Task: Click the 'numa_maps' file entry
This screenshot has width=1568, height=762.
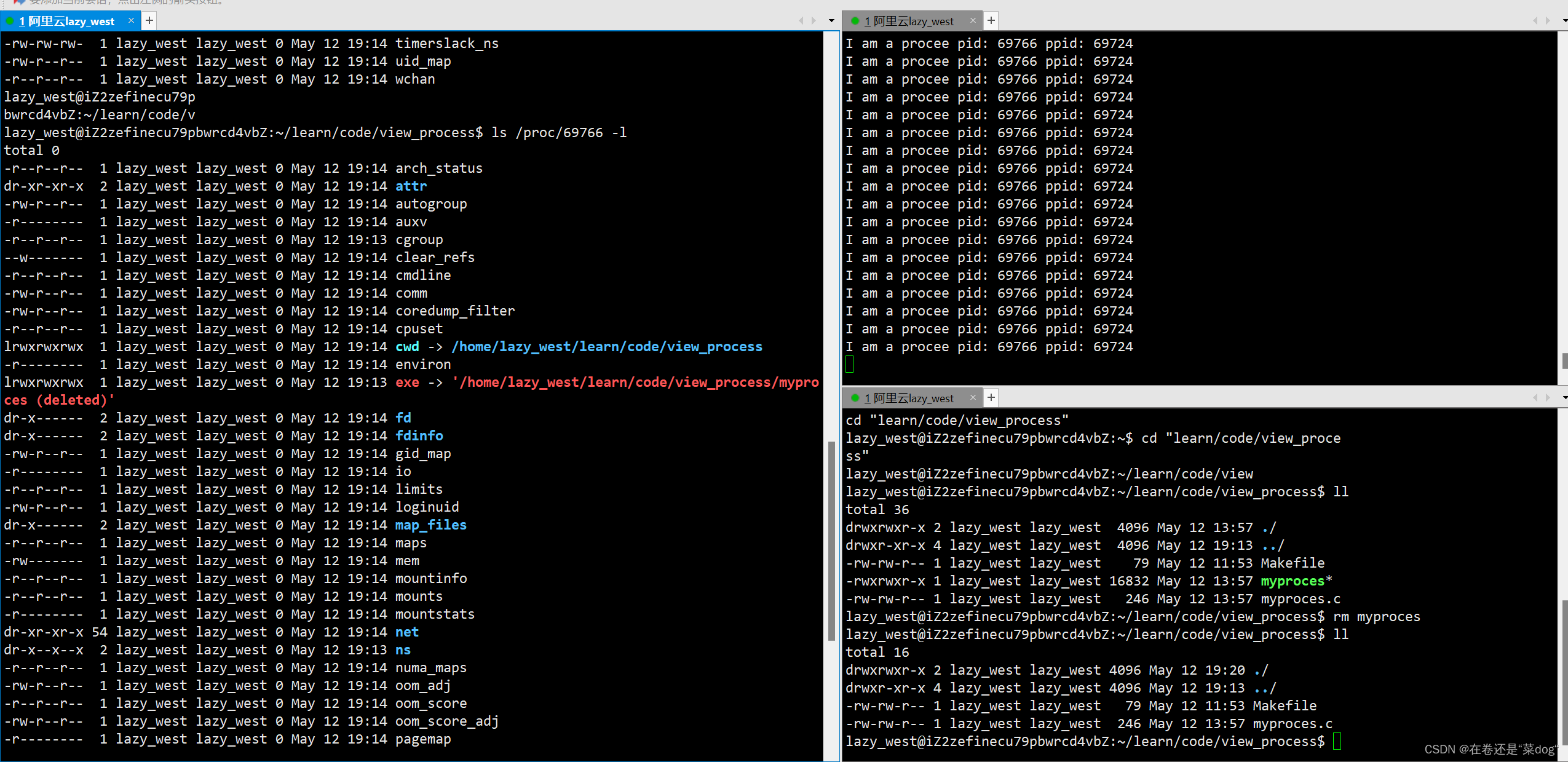Action: [430, 667]
